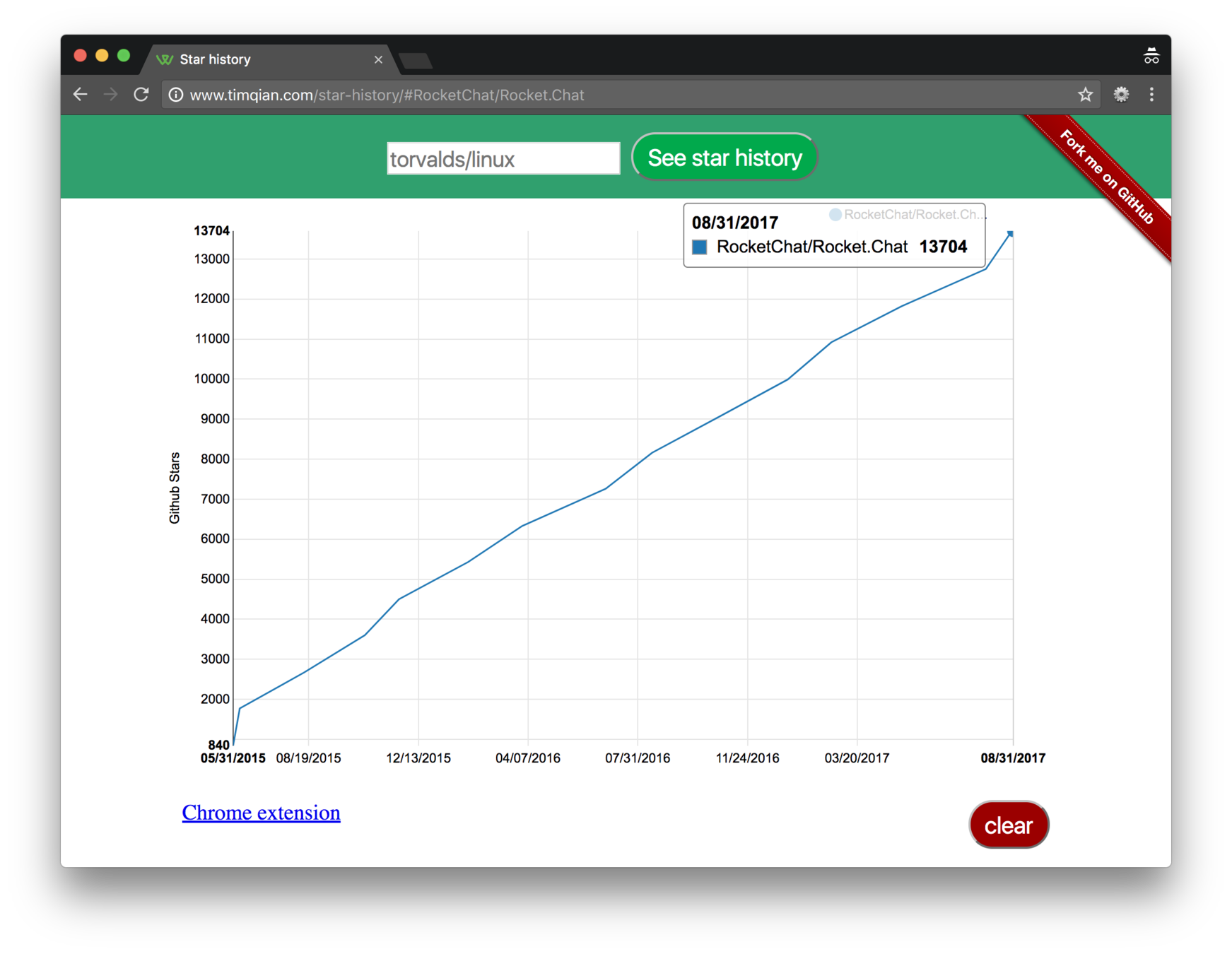1232x954 pixels.
Task: Click the 08/31/2017 x-axis label
Action: click(x=1013, y=758)
